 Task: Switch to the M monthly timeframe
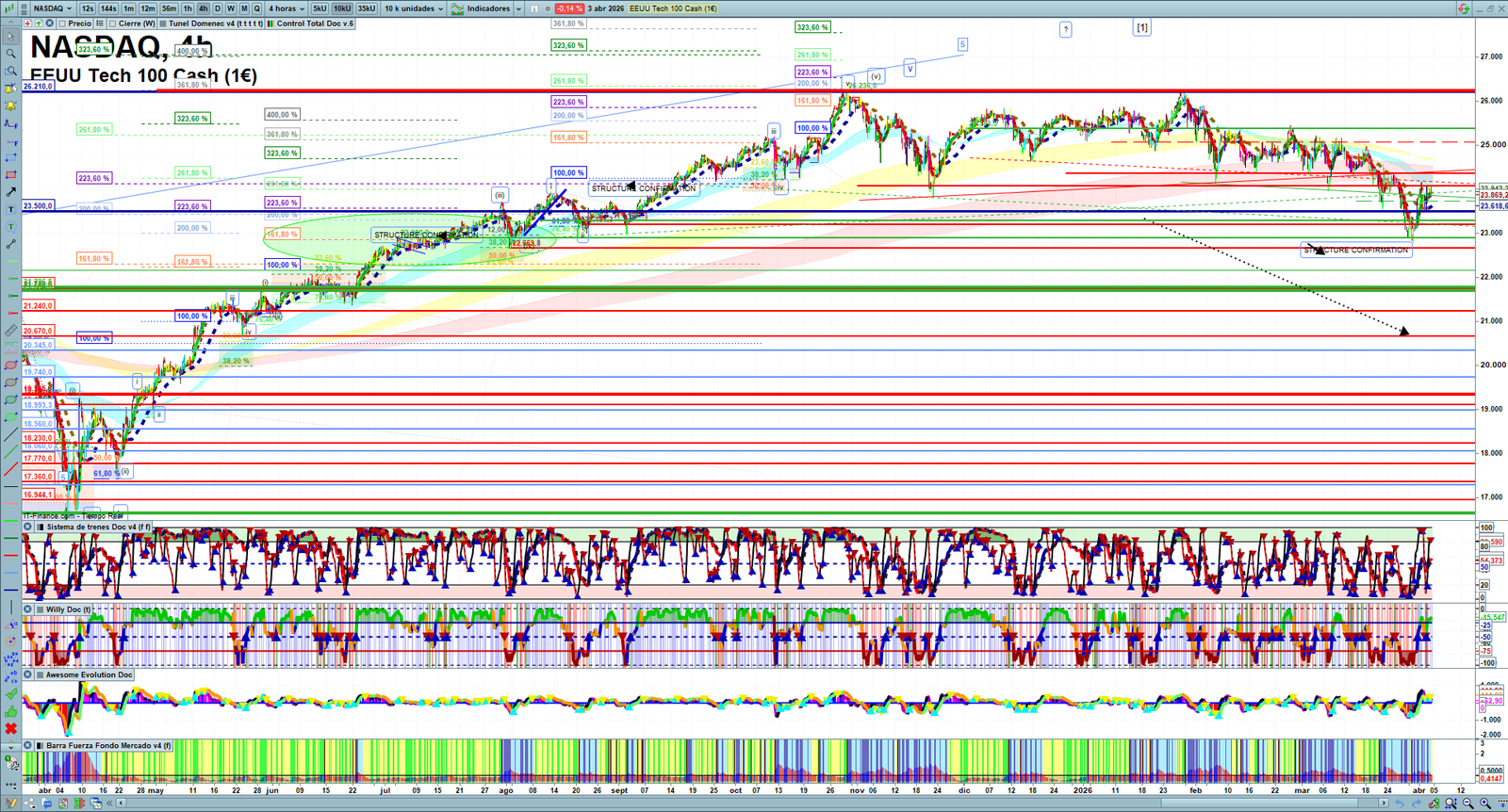(x=244, y=8)
